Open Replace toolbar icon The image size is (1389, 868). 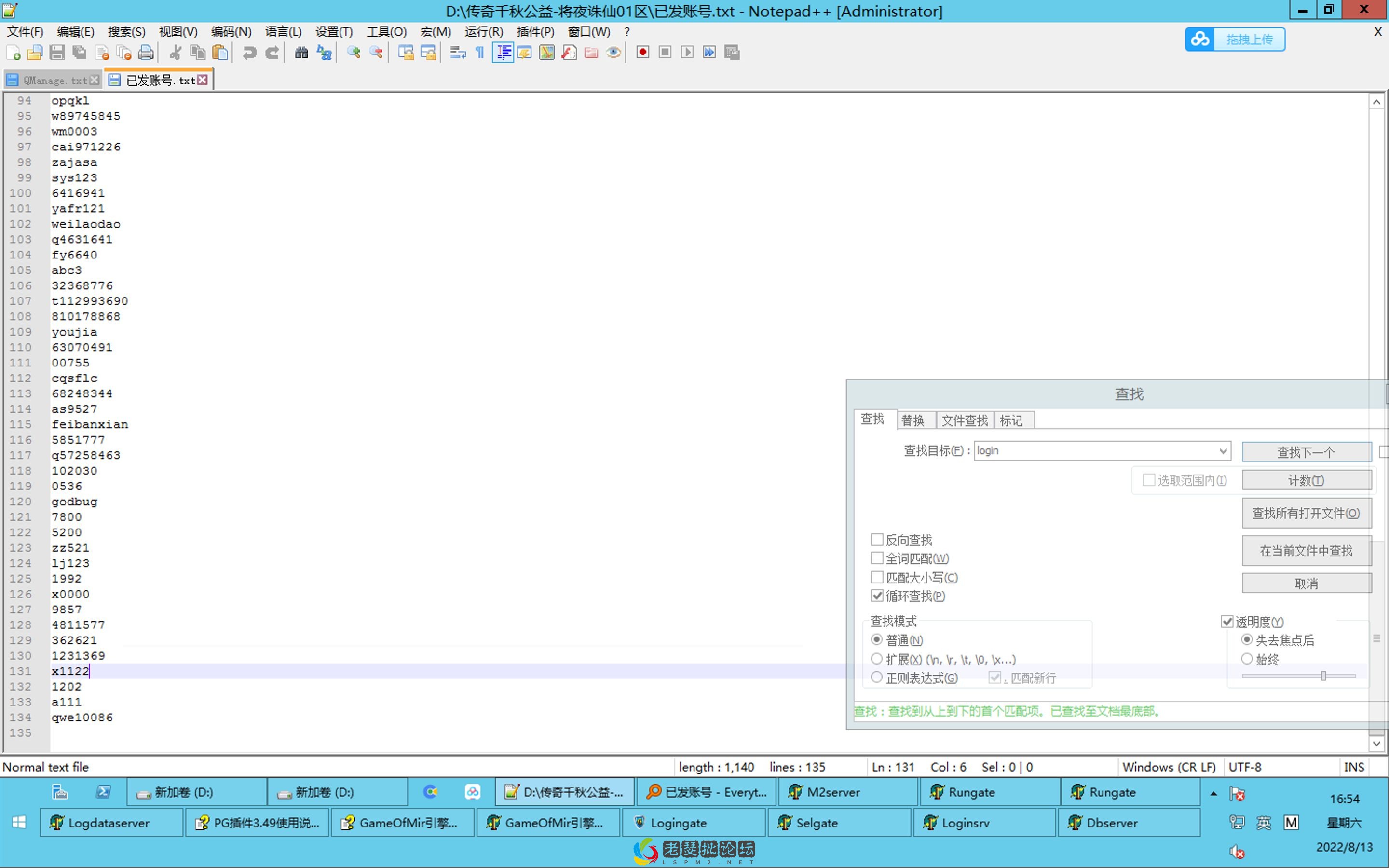point(324,53)
